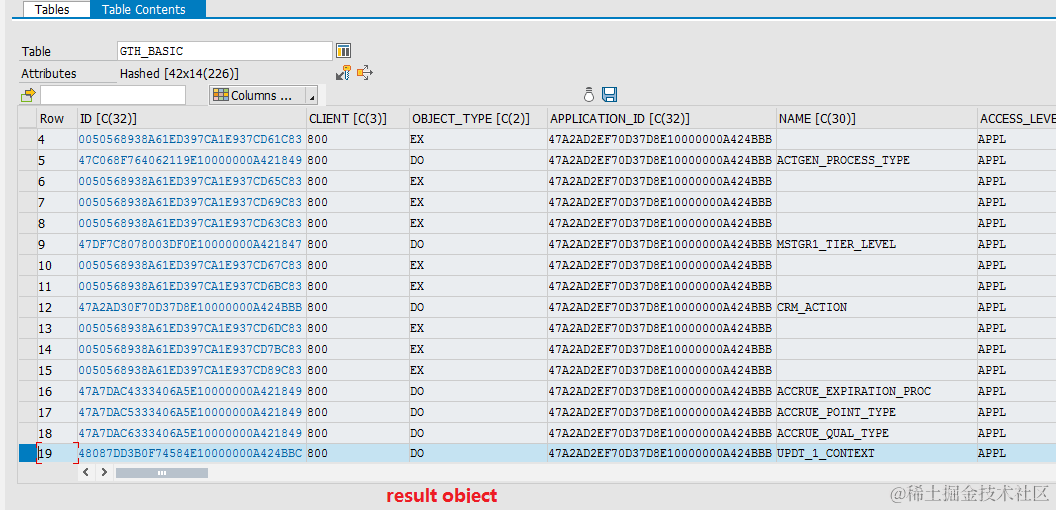Image resolution: width=1056 pixels, height=510 pixels.
Task: Click the scroll left arrow below table
Action: click(x=86, y=473)
